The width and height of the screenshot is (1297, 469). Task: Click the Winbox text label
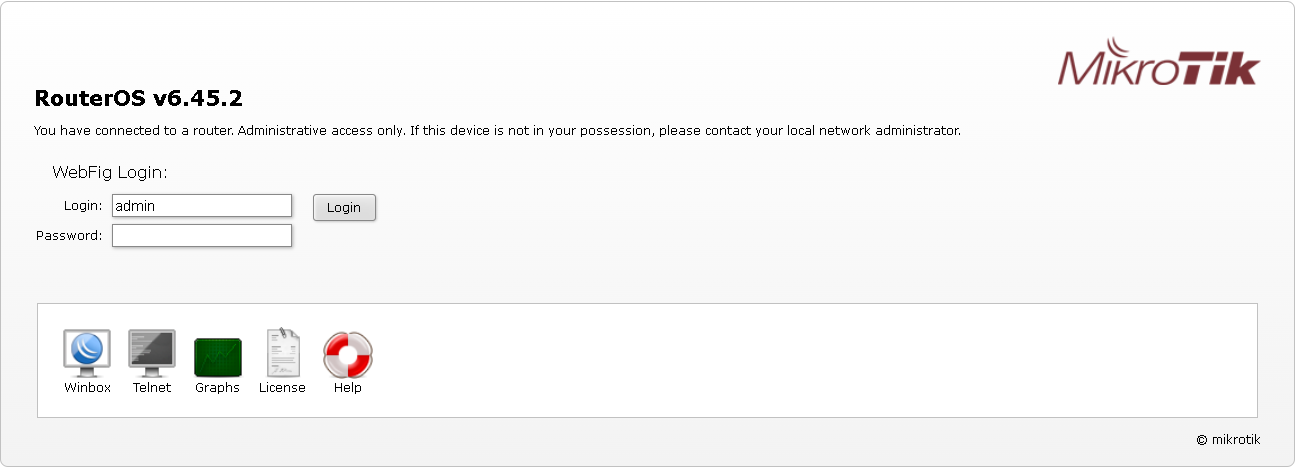click(x=87, y=388)
